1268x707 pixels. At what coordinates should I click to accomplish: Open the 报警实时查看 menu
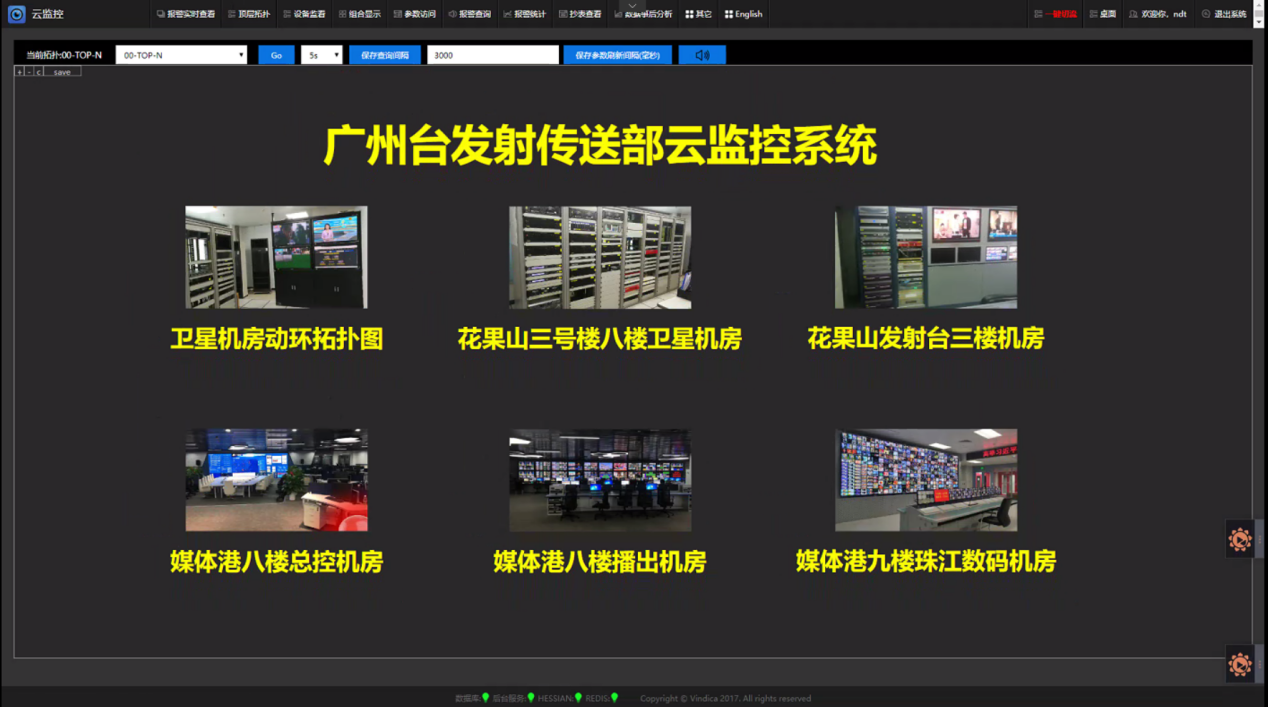click(186, 14)
